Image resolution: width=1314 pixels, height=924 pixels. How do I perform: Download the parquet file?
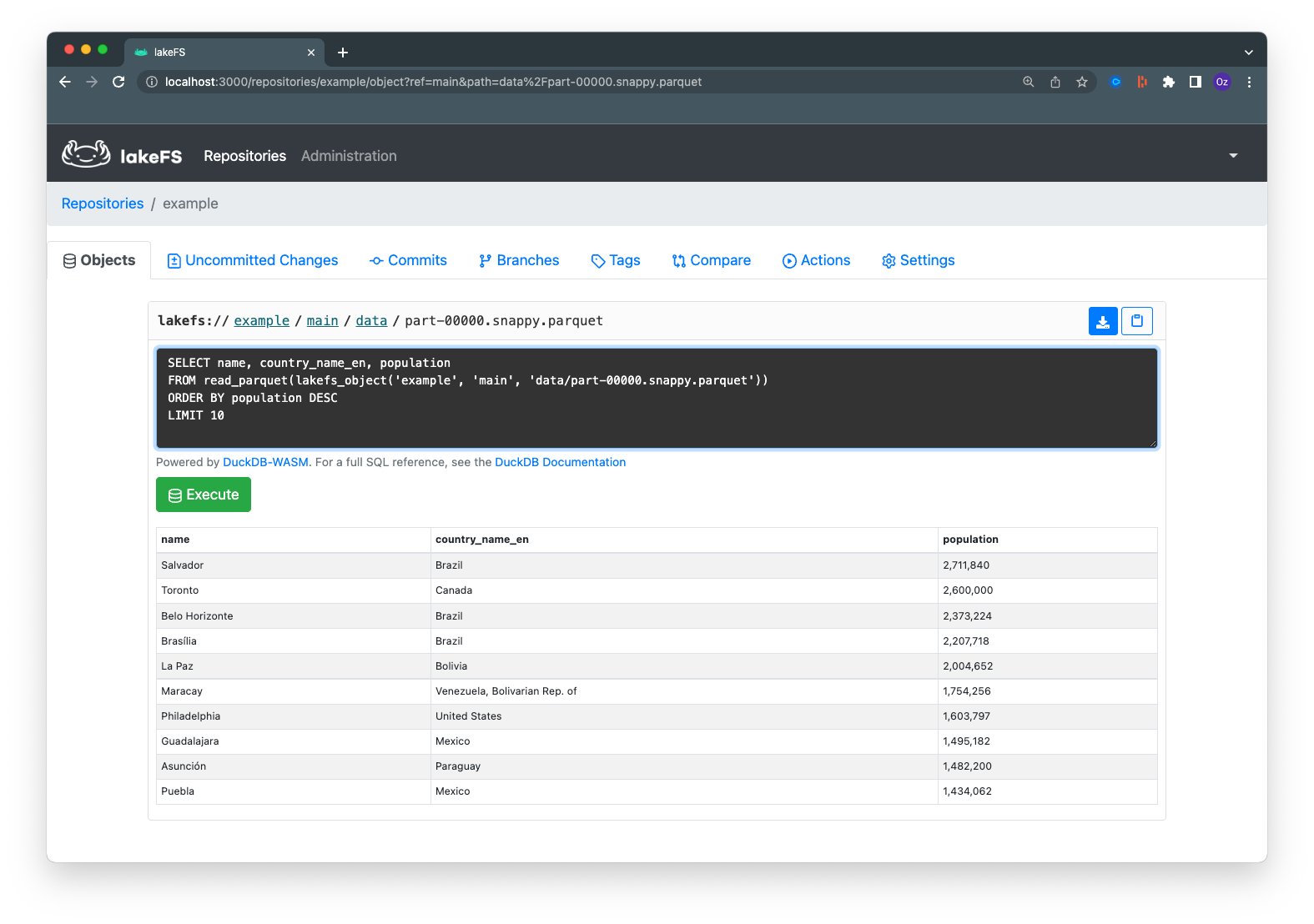pyautogui.click(x=1103, y=321)
